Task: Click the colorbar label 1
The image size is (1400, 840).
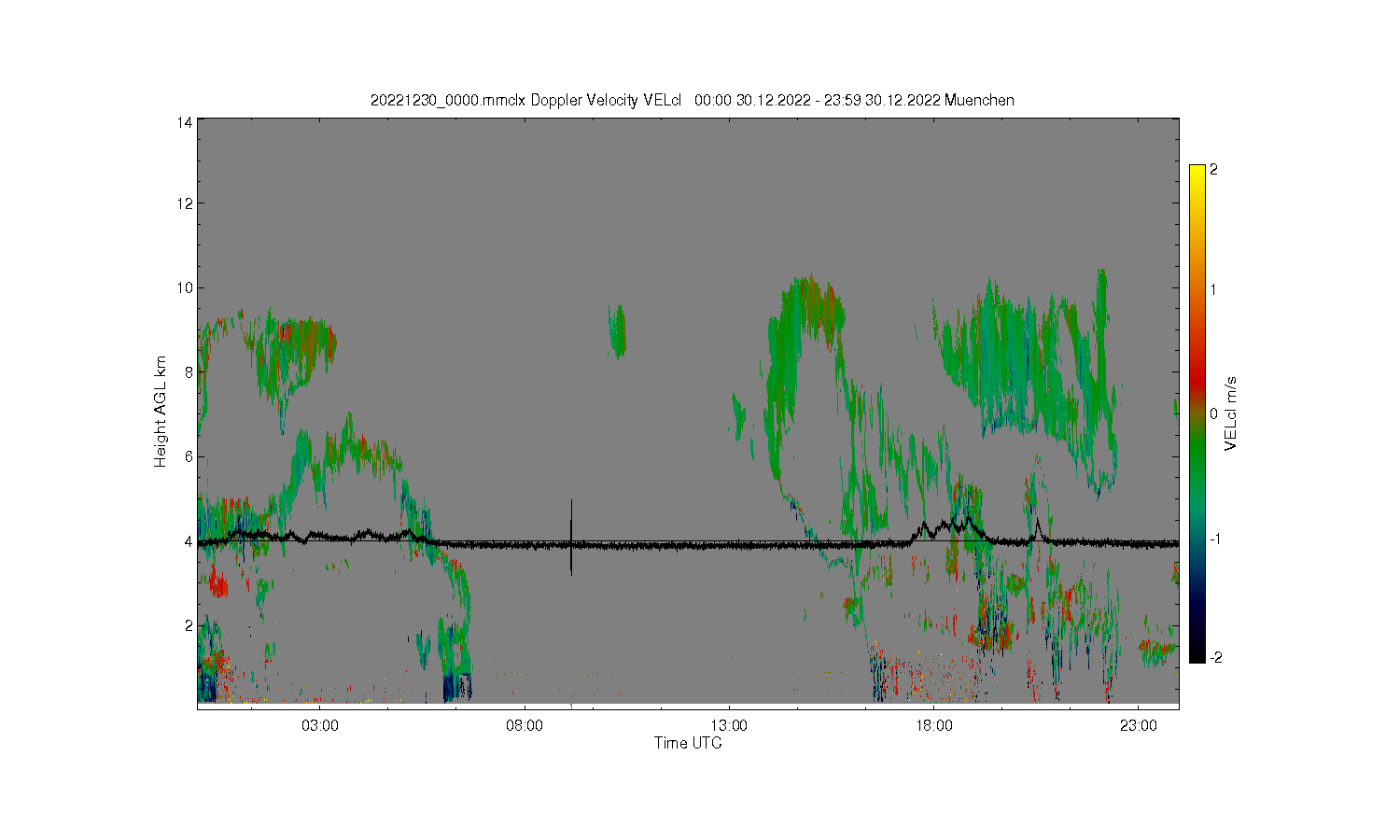Action: 1213,289
